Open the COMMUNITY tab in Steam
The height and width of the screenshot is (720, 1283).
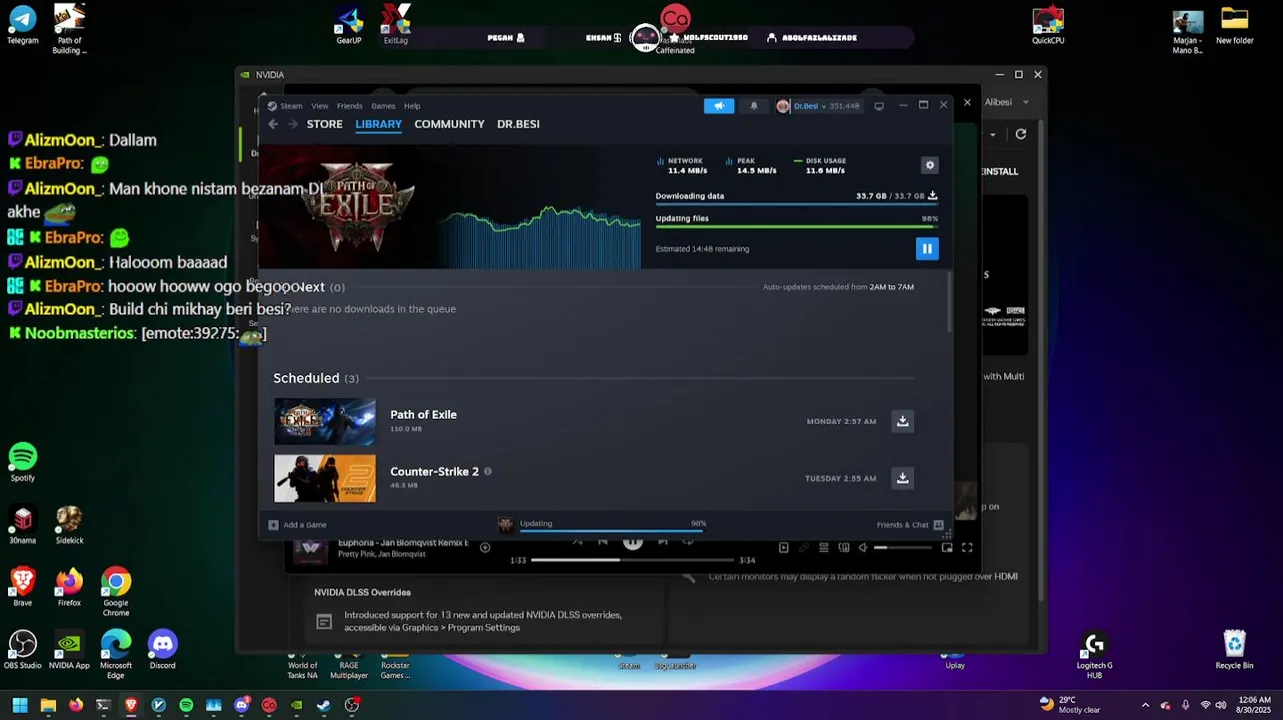(x=449, y=124)
